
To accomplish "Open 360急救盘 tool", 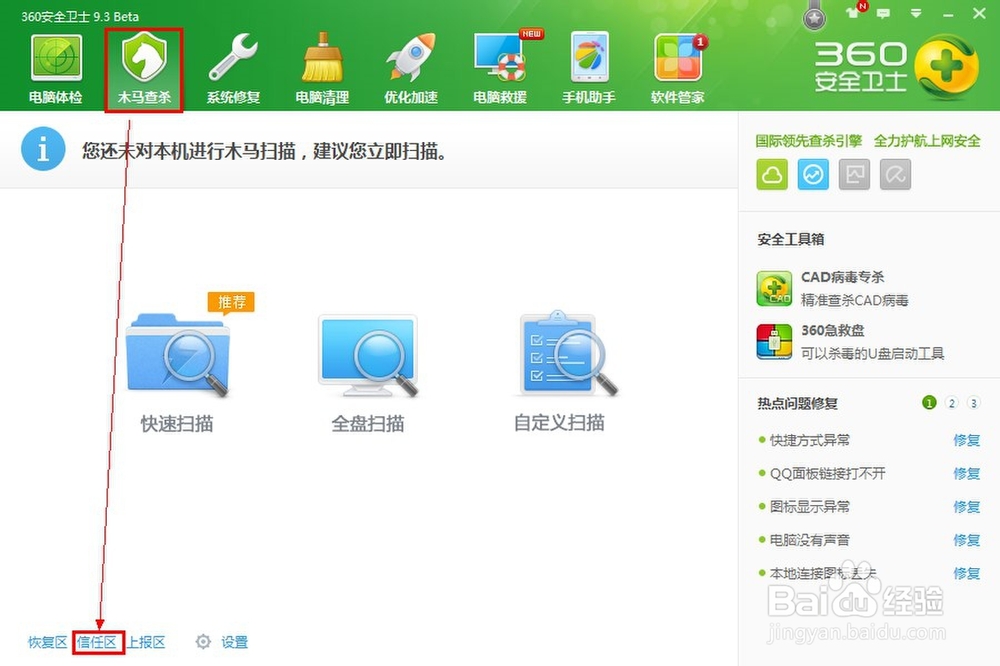I will [x=850, y=341].
